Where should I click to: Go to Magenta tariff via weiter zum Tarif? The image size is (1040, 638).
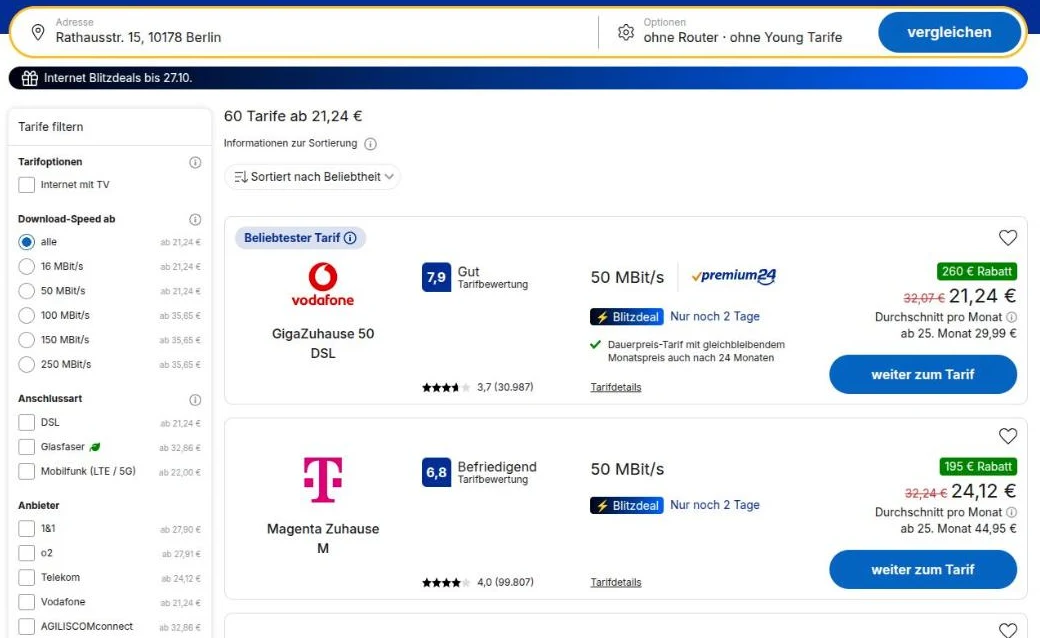click(923, 570)
